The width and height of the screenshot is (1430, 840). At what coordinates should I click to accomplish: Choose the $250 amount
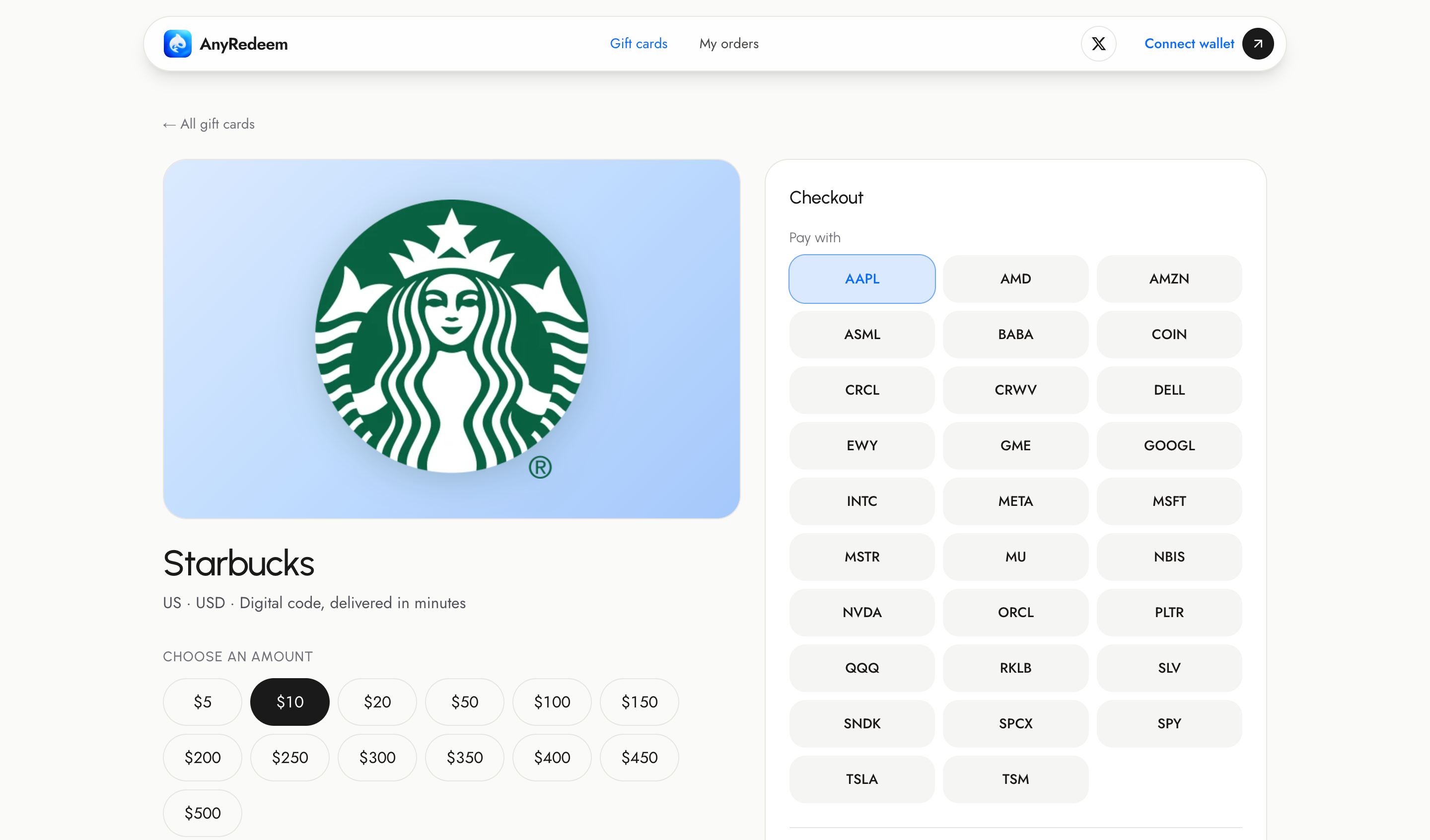click(x=290, y=758)
